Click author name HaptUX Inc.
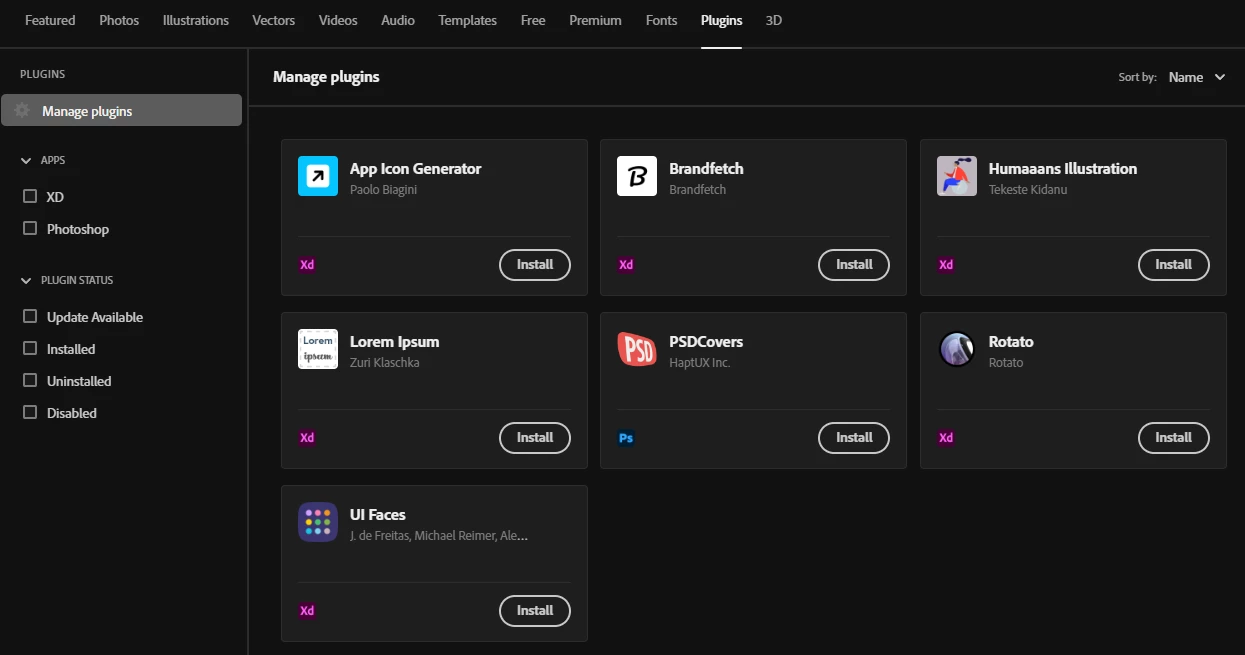This screenshot has width=1245, height=655. (700, 363)
